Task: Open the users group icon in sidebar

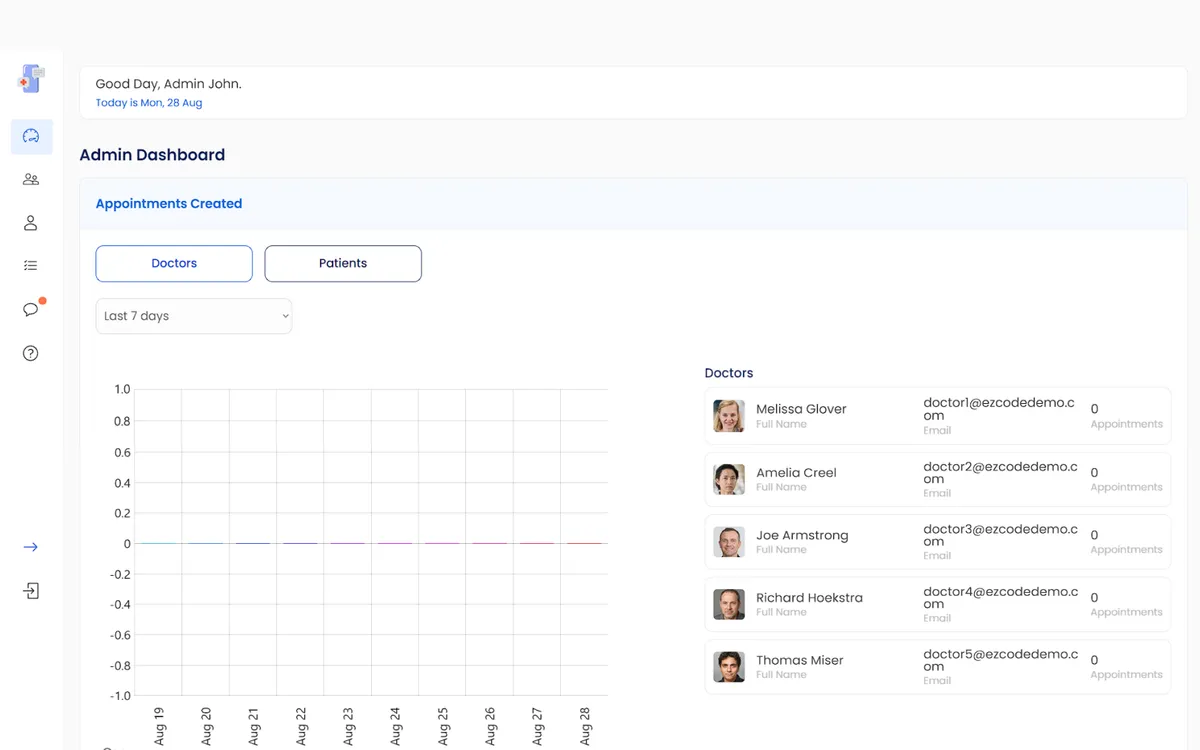Action: click(x=31, y=180)
